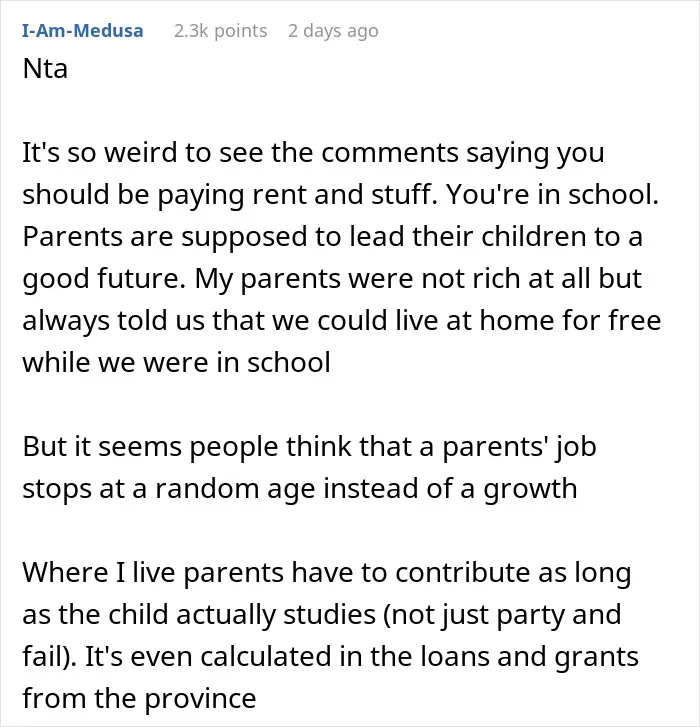Click the line starting "Where I live parents"
The image size is (700, 727).
tap(327, 573)
